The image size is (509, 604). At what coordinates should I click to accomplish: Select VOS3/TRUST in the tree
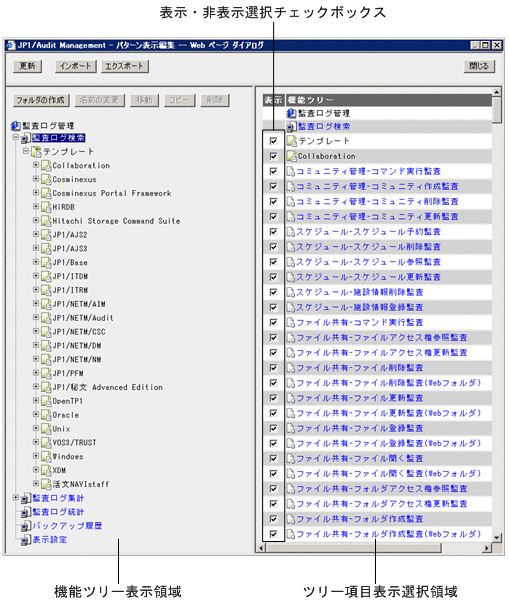pyautogui.click(x=74, y=443)
